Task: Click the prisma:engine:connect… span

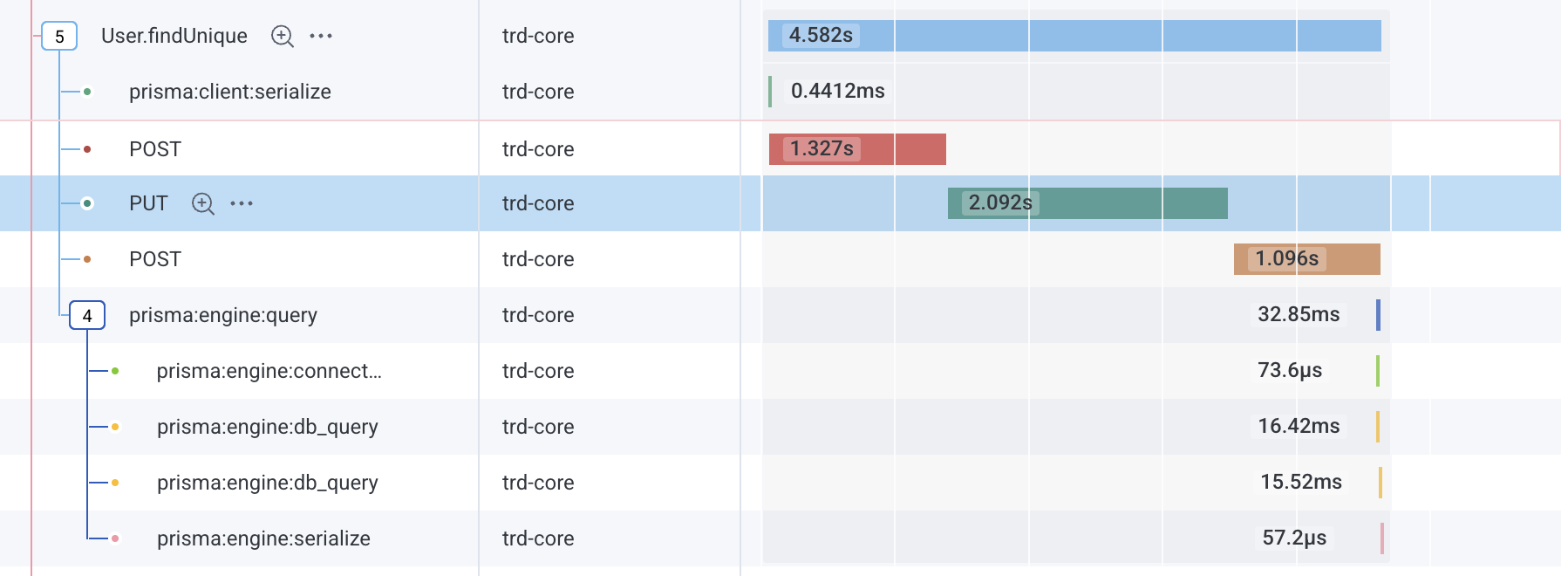Action: point(269,371)
